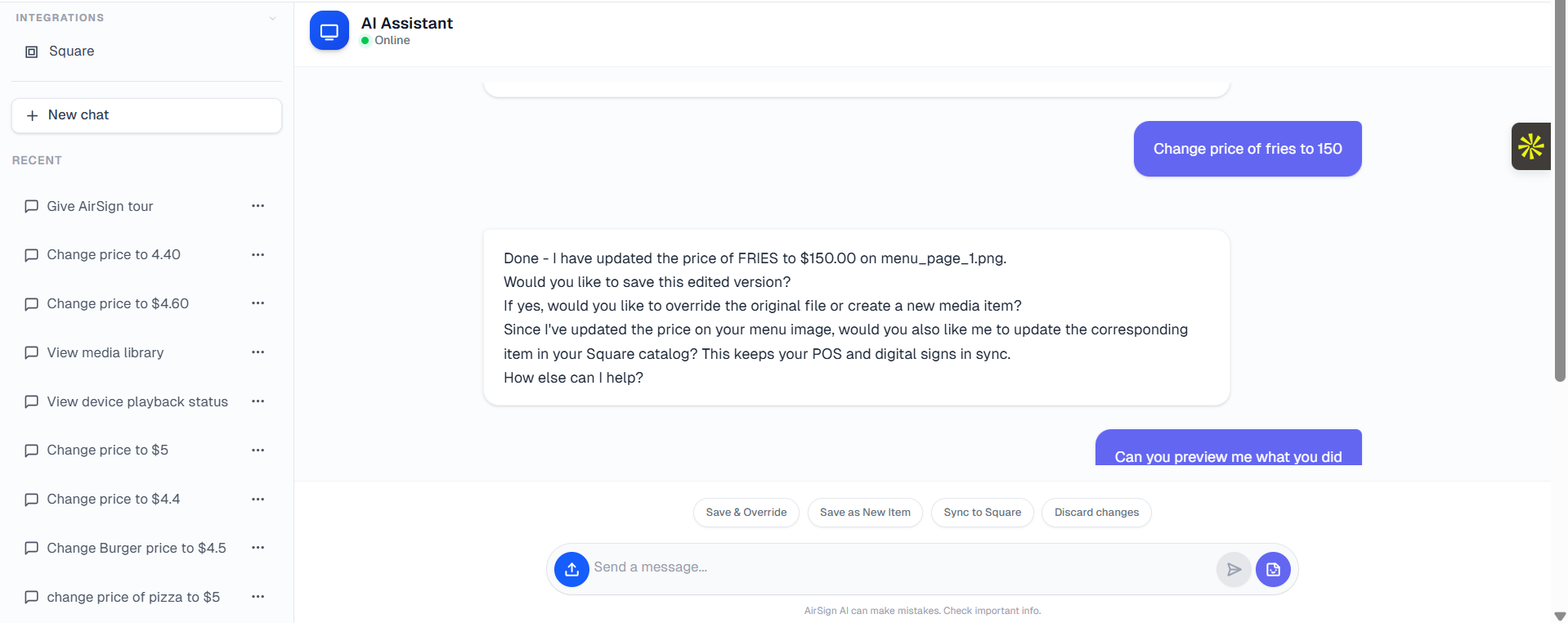
Task: Focus the Send a message input field
Action: point(902,567)
